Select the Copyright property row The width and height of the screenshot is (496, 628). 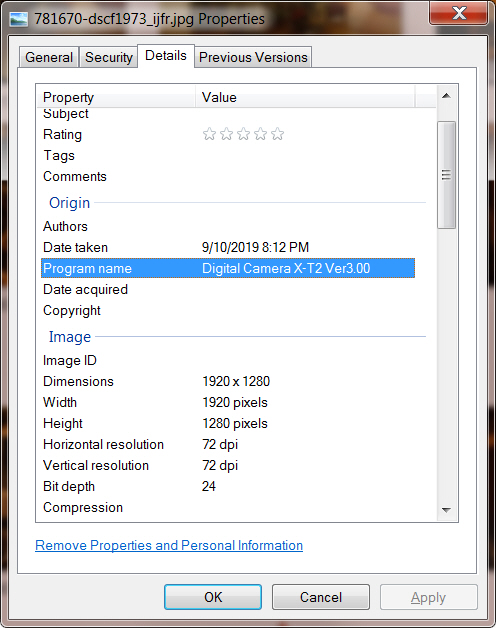228,310
